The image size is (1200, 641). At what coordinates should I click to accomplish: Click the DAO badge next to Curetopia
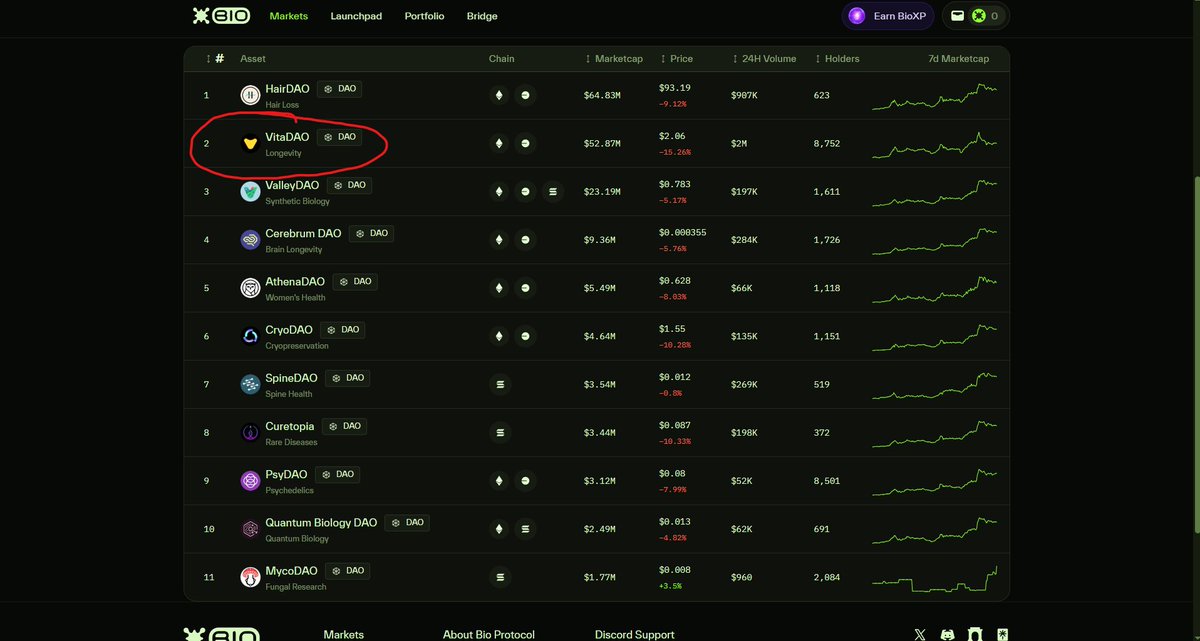click(x=344, y=426)
